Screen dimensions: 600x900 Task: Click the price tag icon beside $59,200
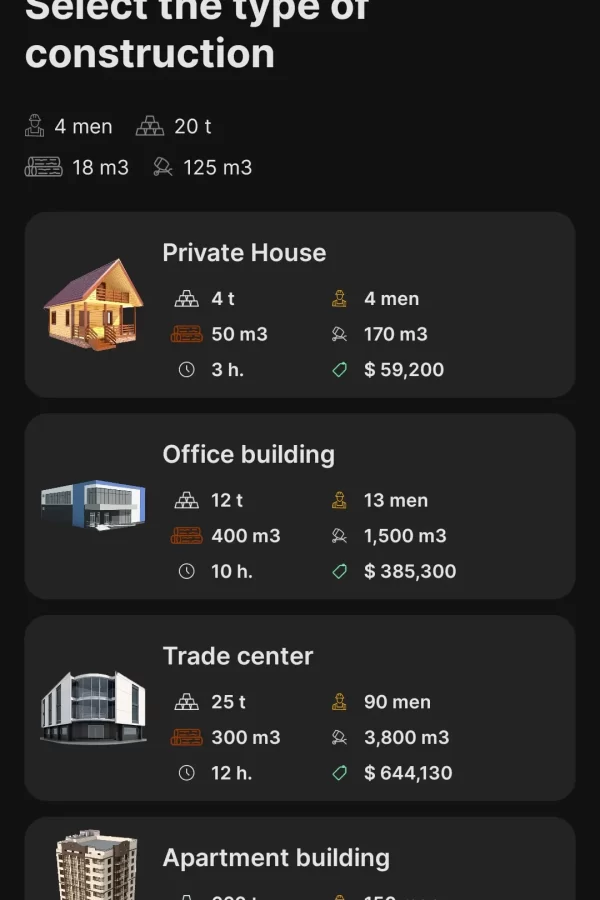pos(340,369)
